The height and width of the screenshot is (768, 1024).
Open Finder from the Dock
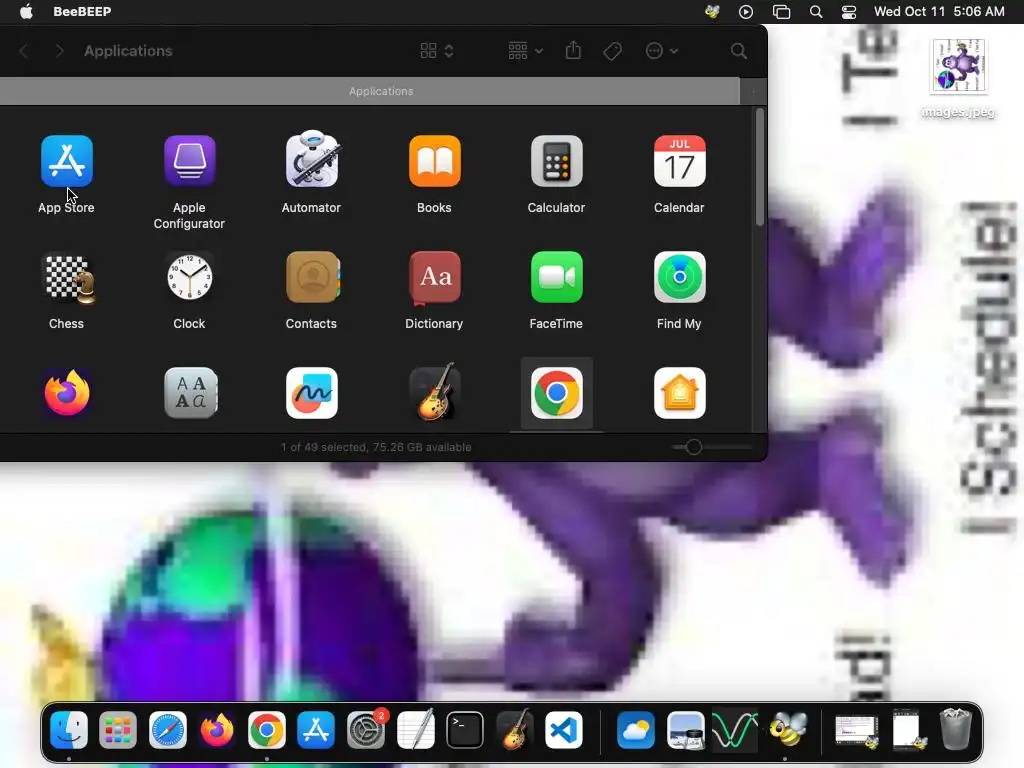[69, 729]
